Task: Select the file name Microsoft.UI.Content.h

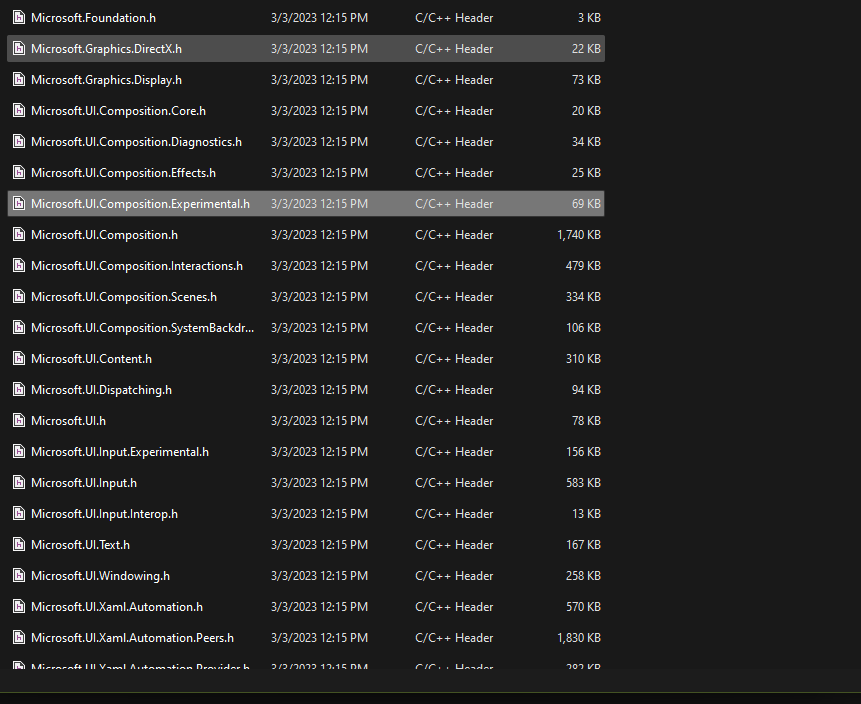Action: tap(91, 359)
